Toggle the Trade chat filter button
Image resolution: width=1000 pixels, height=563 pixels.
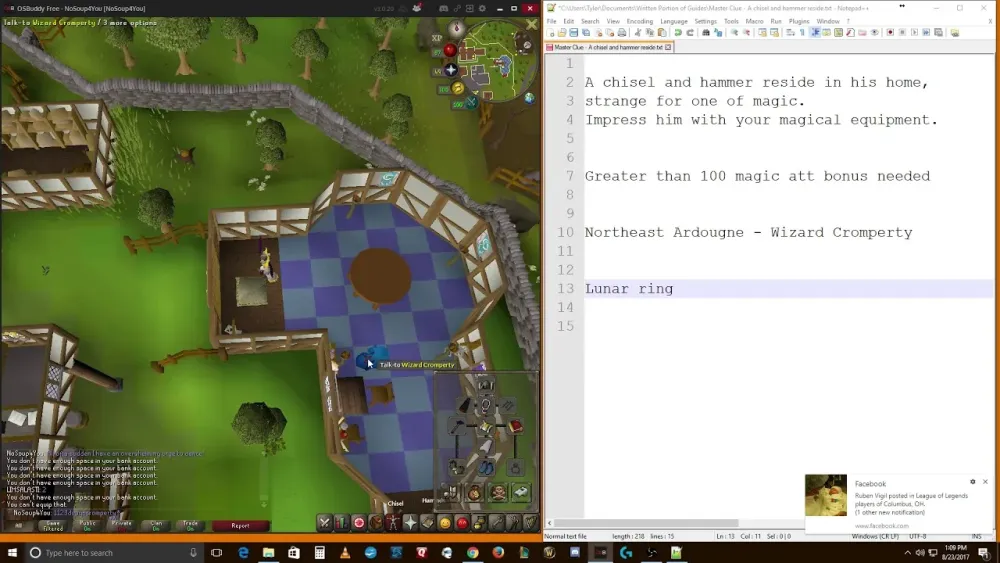190,525
